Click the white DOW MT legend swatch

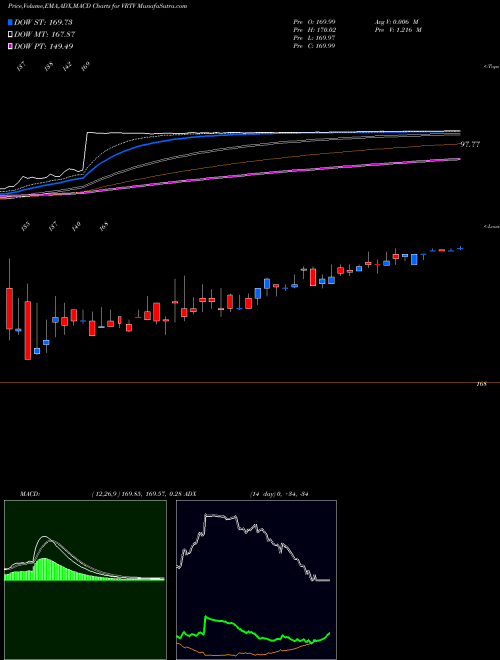coord(11,35)
